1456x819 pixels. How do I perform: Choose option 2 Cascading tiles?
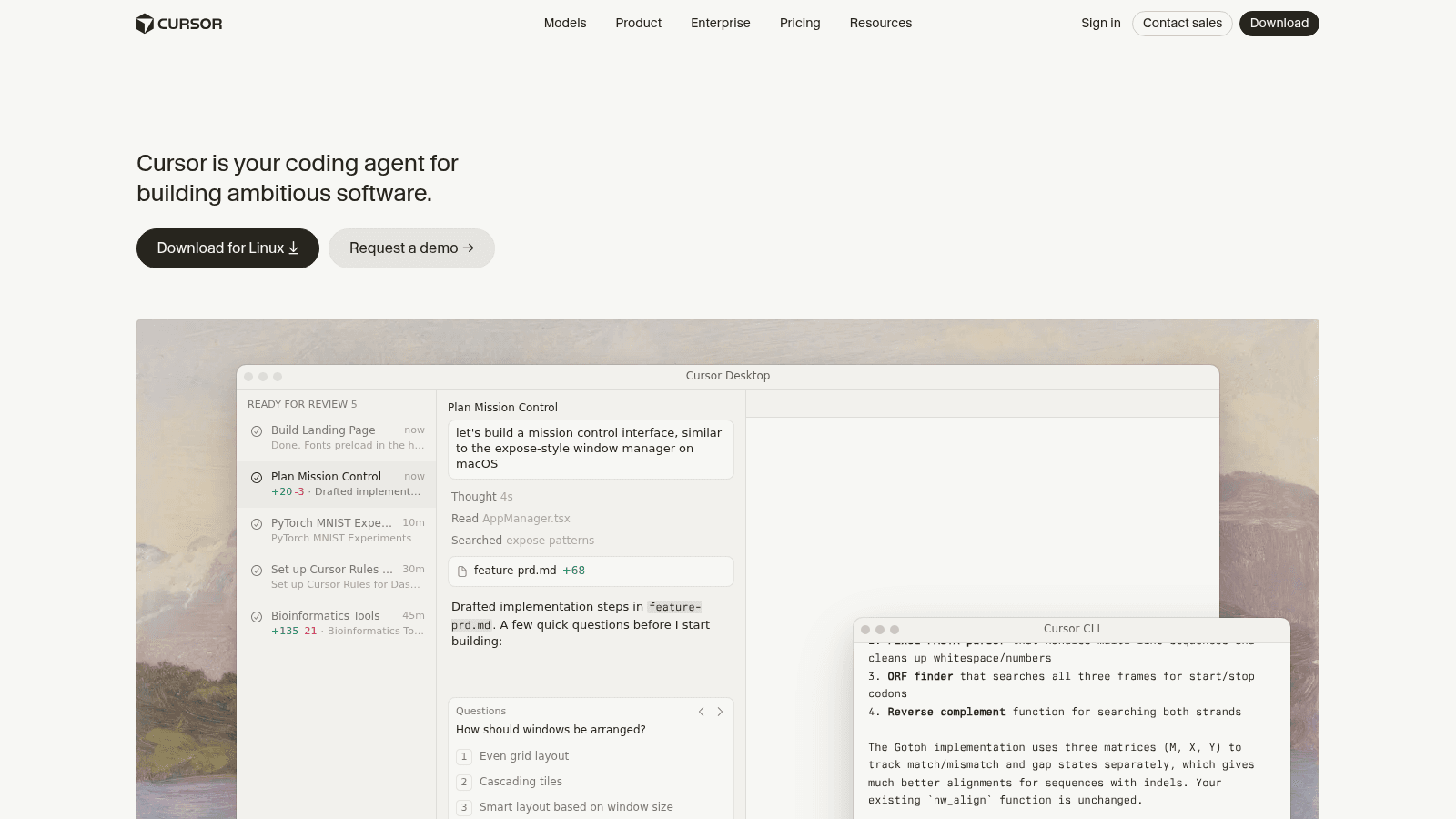click(591, 782)
